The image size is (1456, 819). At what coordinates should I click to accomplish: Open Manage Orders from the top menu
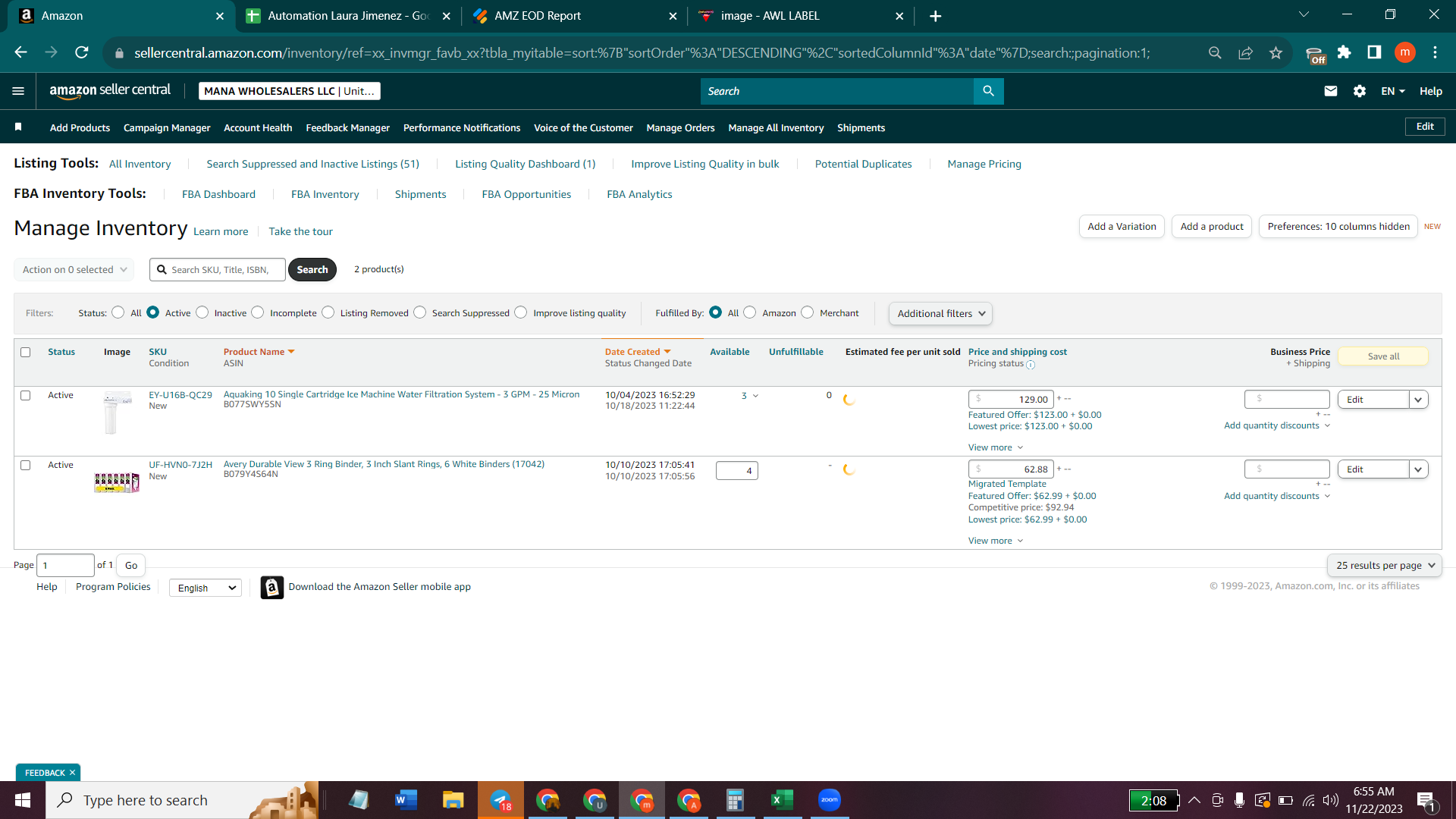680,127
